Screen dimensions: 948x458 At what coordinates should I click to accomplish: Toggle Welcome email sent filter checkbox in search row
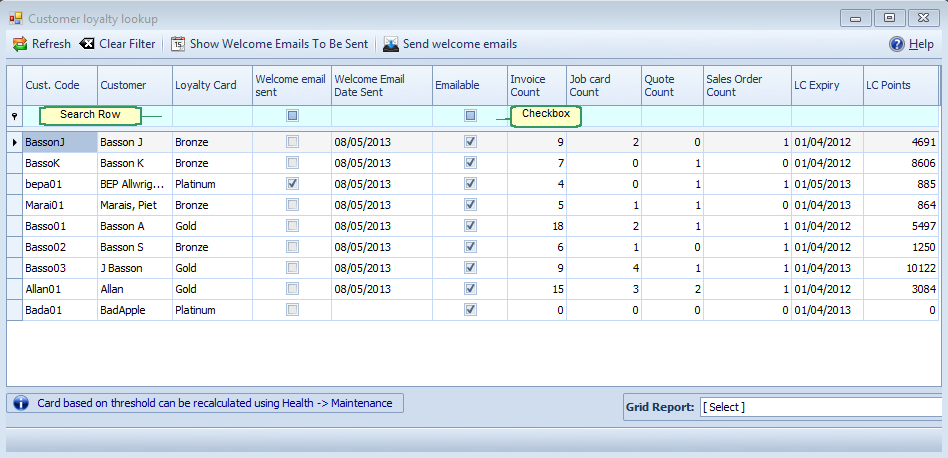coord(293,115)
